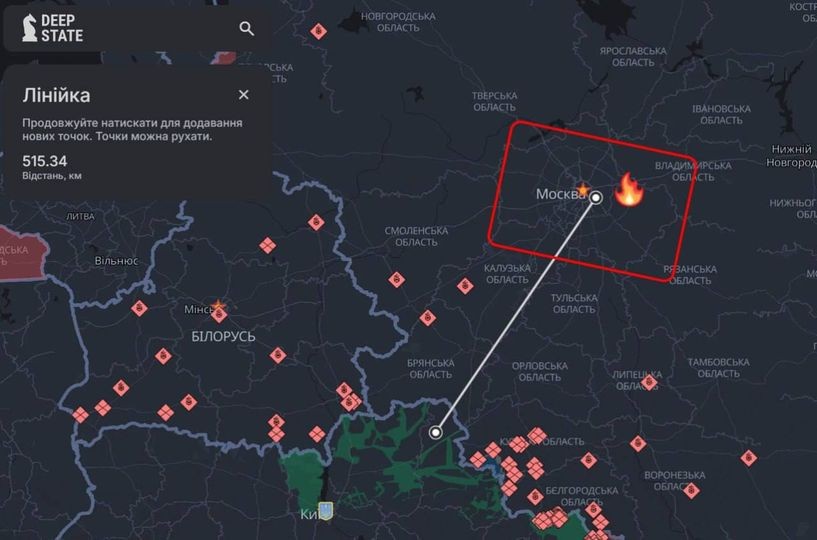
Task: Select the ruler start point in Ukraine
Action: 436,432
